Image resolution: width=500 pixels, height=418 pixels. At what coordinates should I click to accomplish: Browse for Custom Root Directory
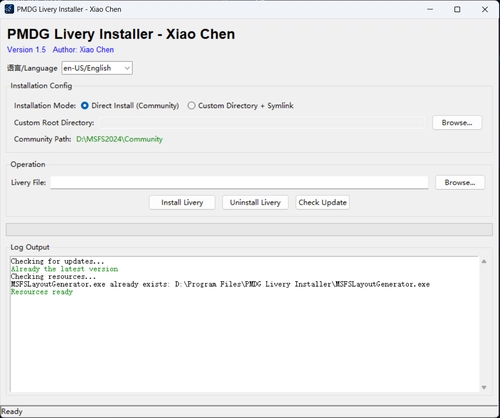click(x=457, y=123)
